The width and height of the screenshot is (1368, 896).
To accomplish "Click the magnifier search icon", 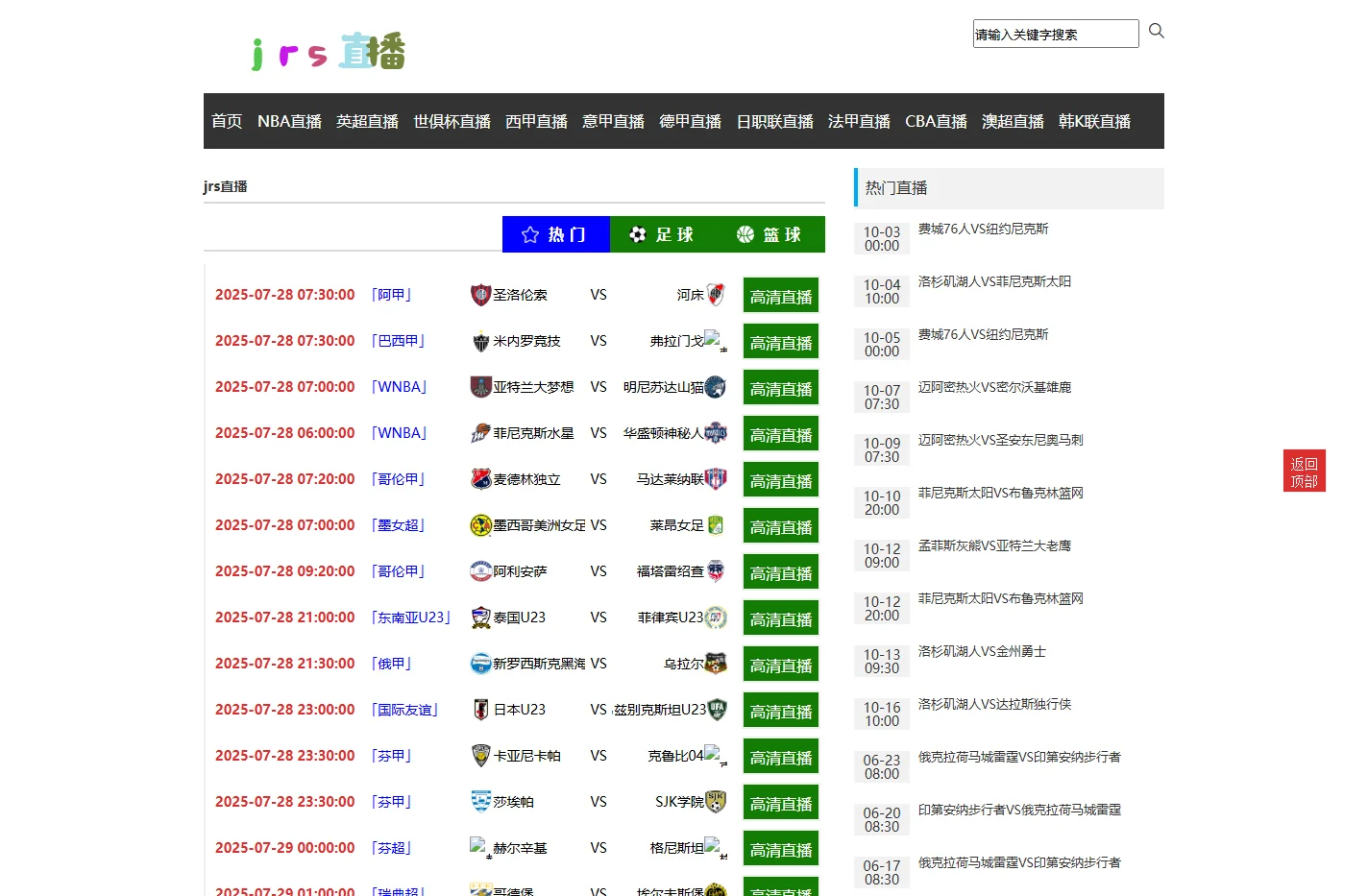I will (x=1156, y=31).
